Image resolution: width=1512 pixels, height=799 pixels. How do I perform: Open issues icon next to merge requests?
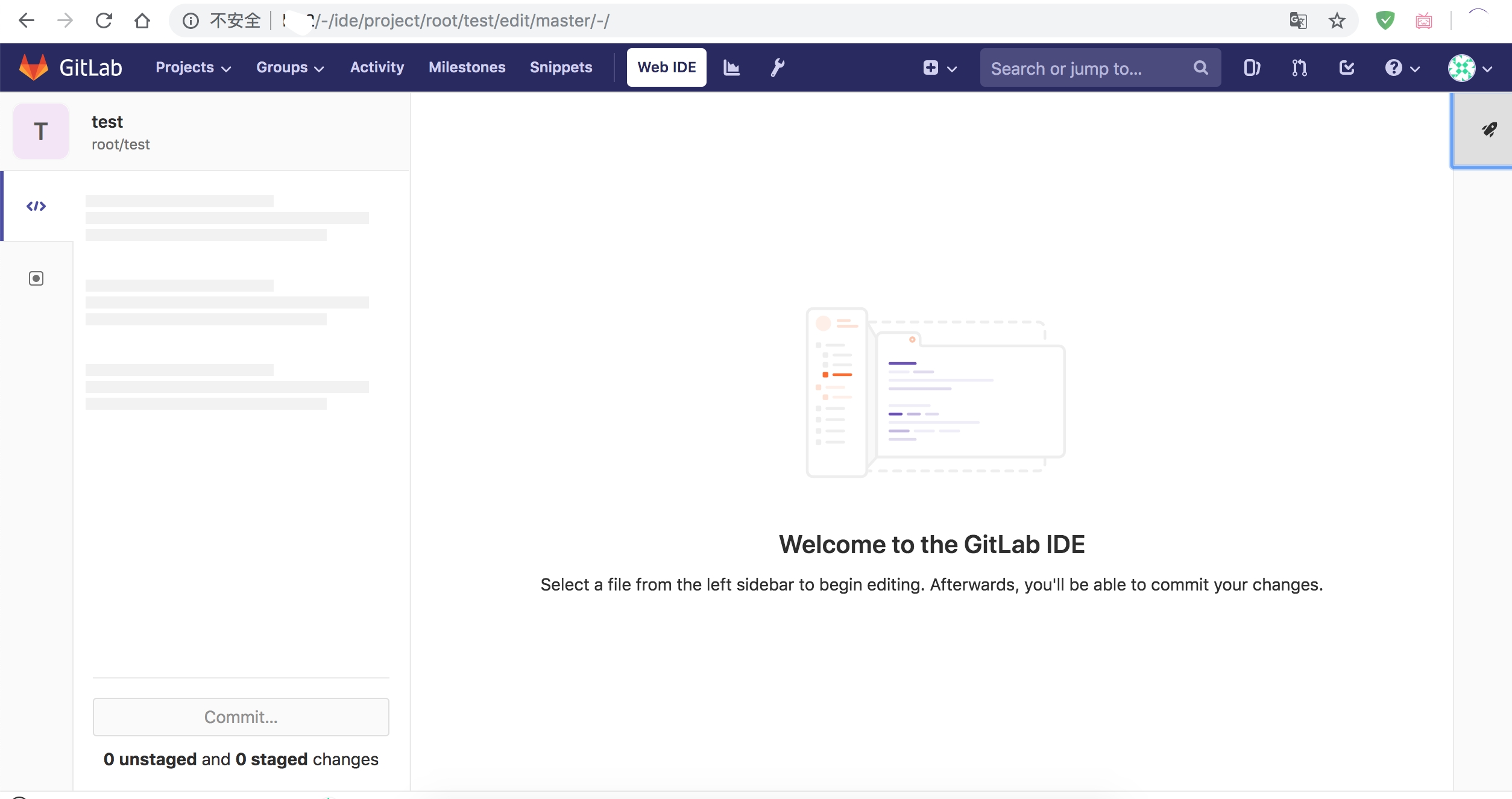[1252, 67]
